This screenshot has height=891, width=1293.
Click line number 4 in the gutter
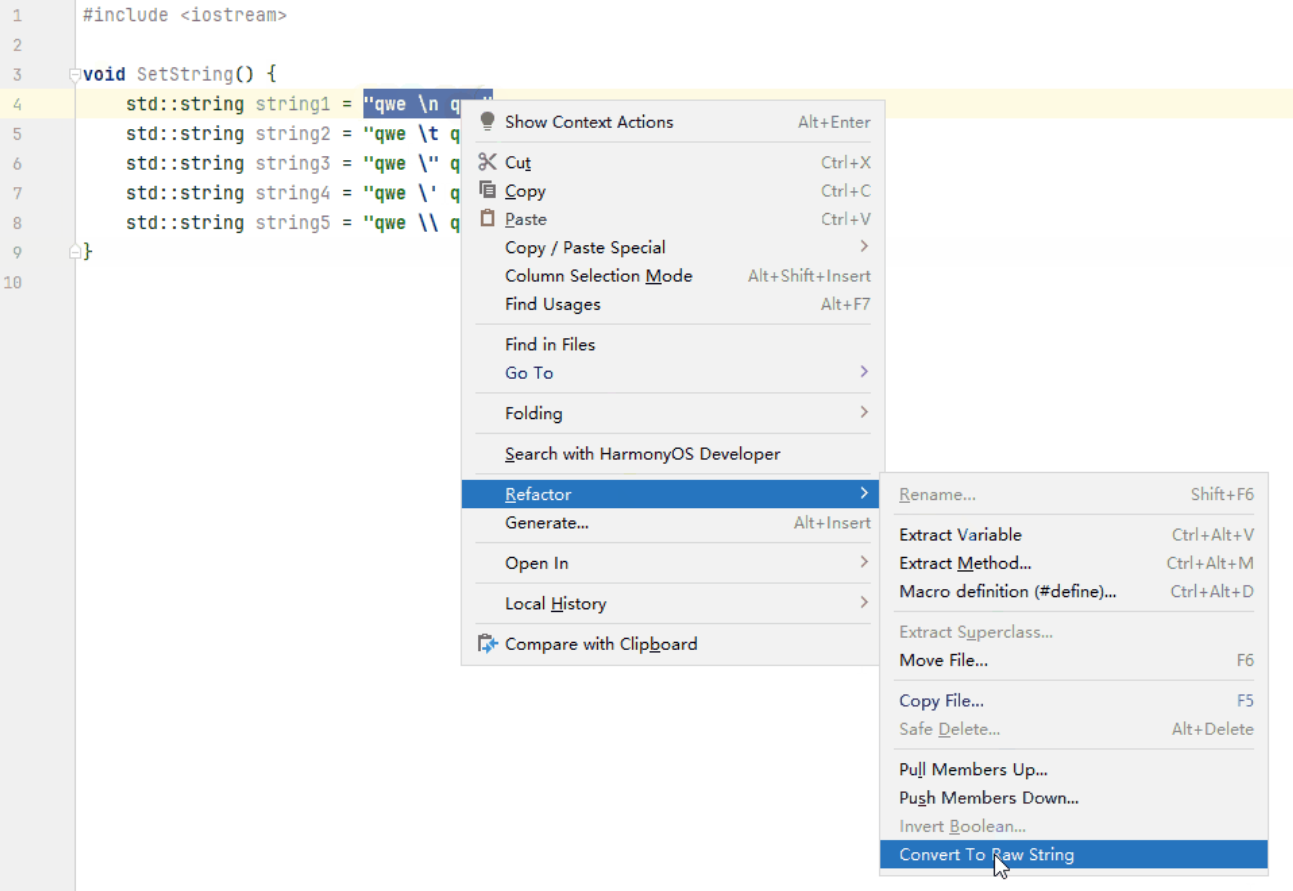click(17, 104)
